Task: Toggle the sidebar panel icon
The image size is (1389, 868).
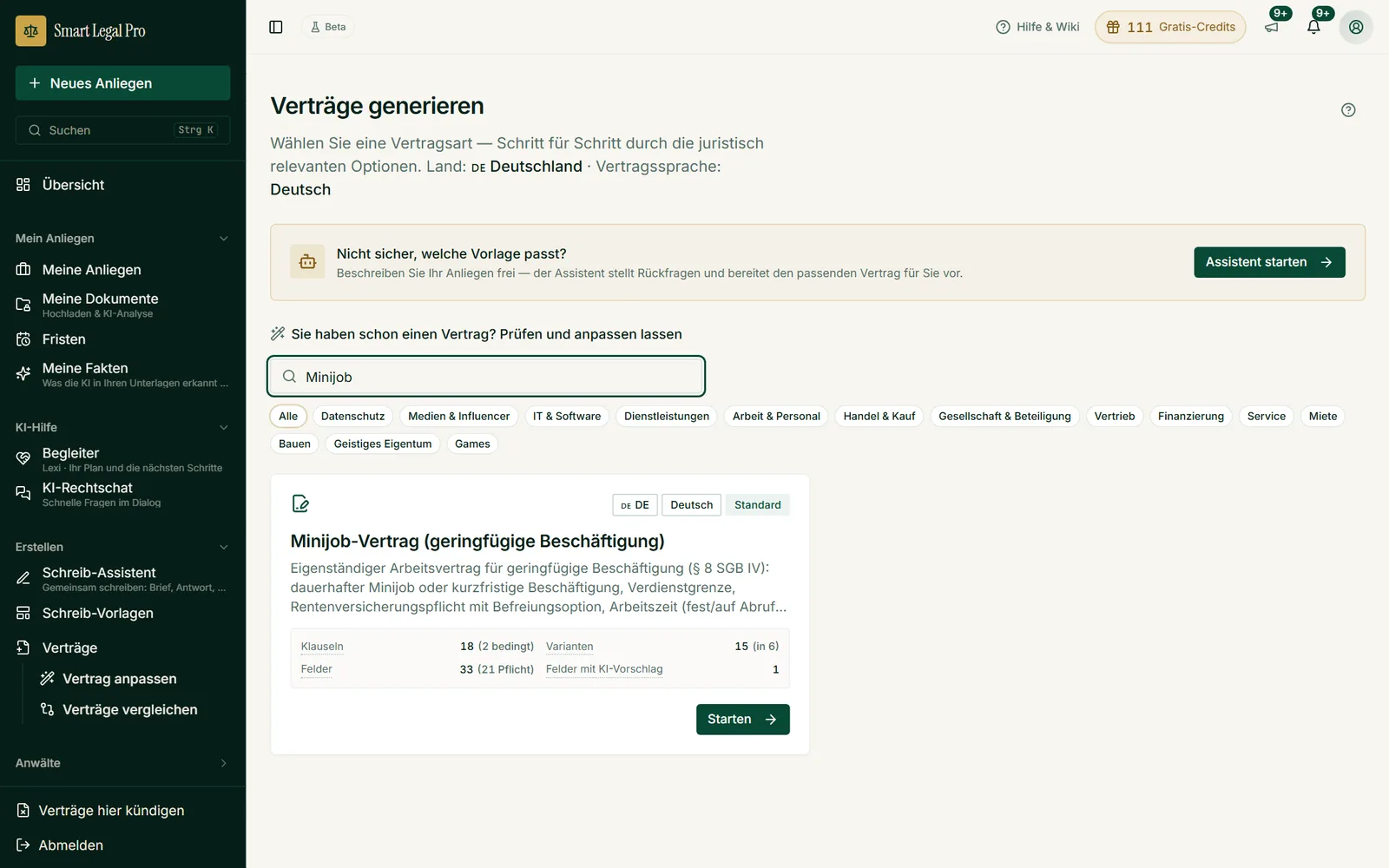Action: [x=276, y=27]
